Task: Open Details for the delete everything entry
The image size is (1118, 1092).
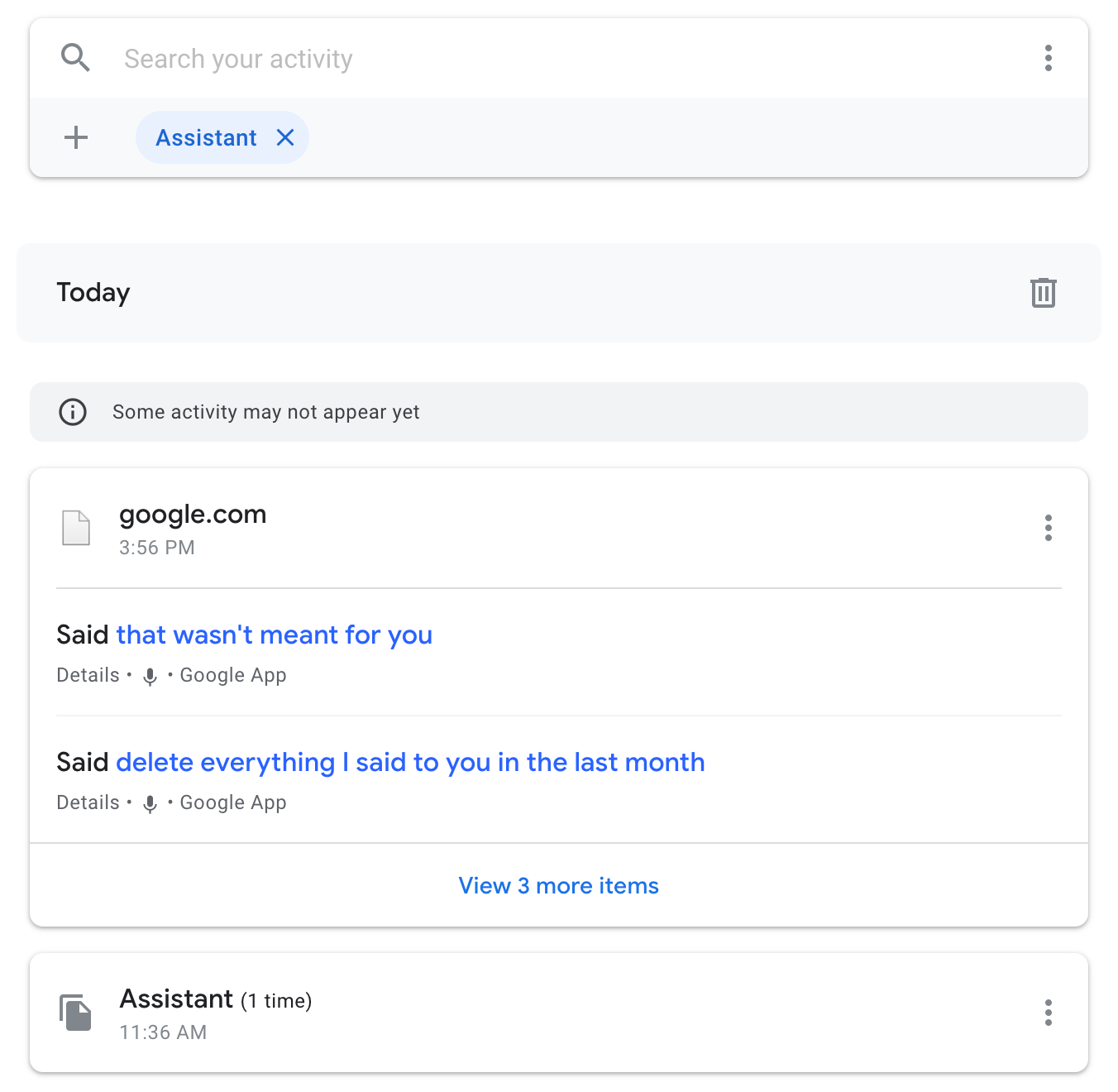Action: [88, 802]
